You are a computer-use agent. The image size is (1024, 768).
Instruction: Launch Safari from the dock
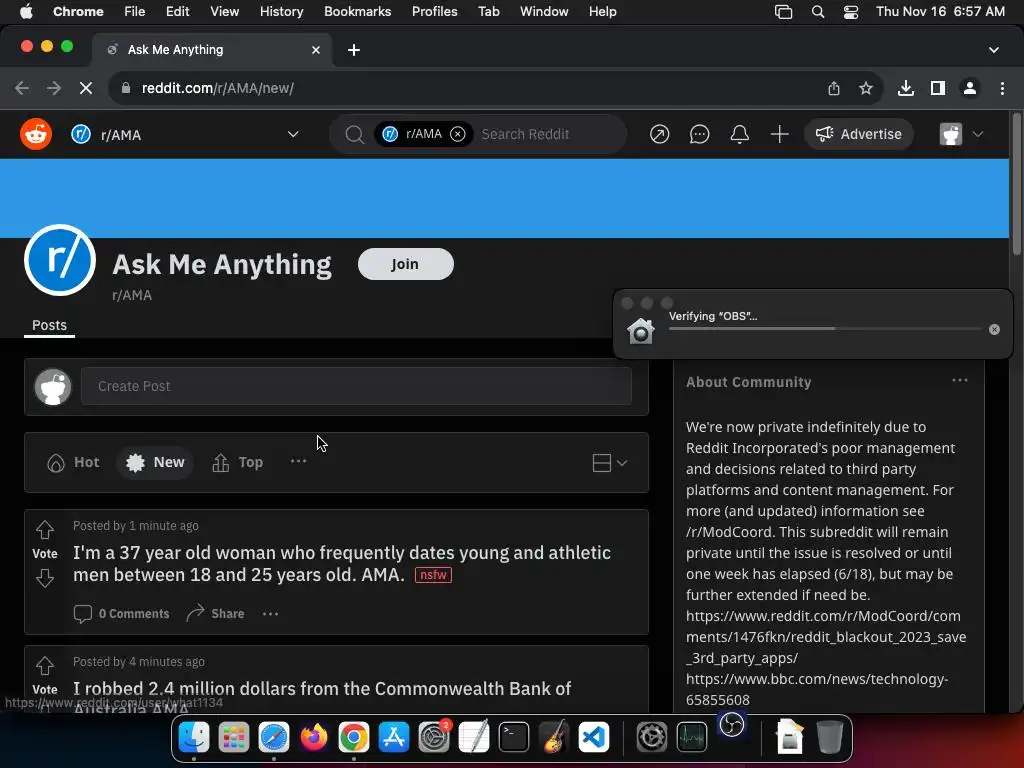click(274, 738)
